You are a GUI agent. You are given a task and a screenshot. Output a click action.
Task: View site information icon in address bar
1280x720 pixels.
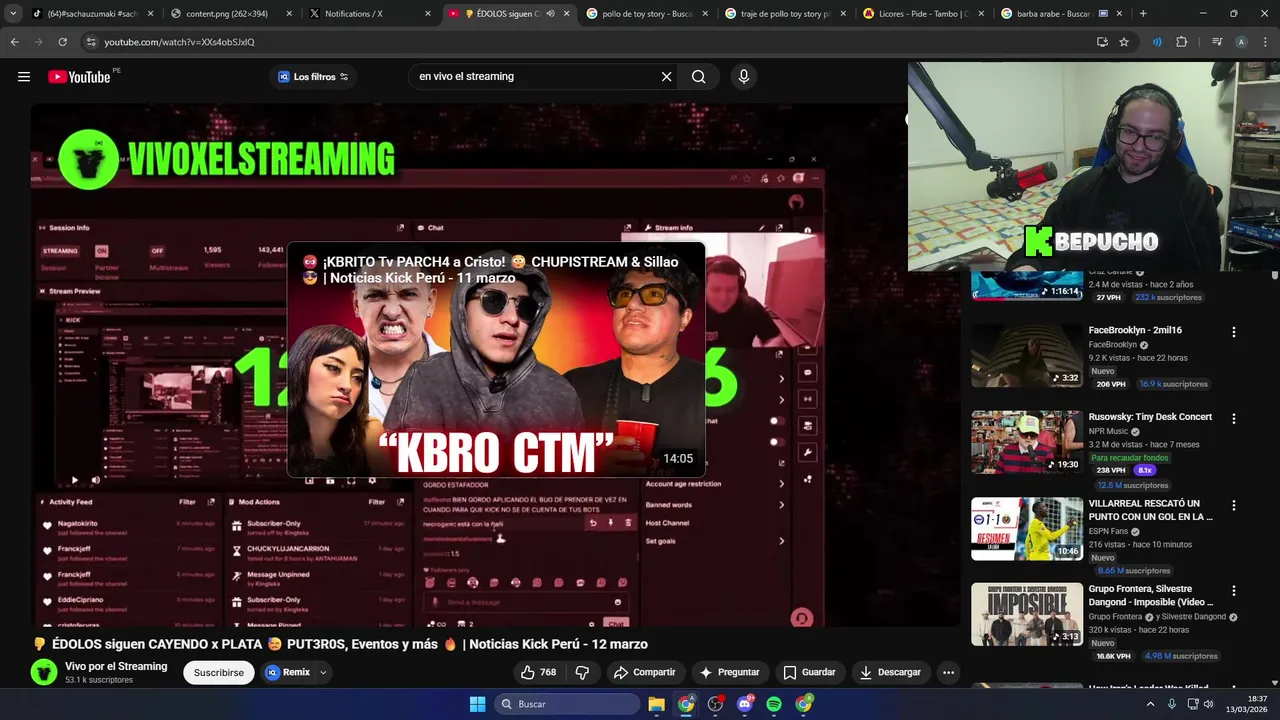click(91, 42)
